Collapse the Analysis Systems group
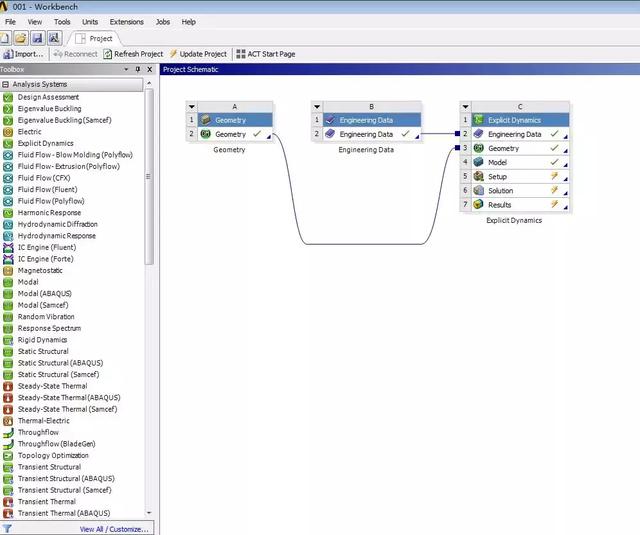 5,84
